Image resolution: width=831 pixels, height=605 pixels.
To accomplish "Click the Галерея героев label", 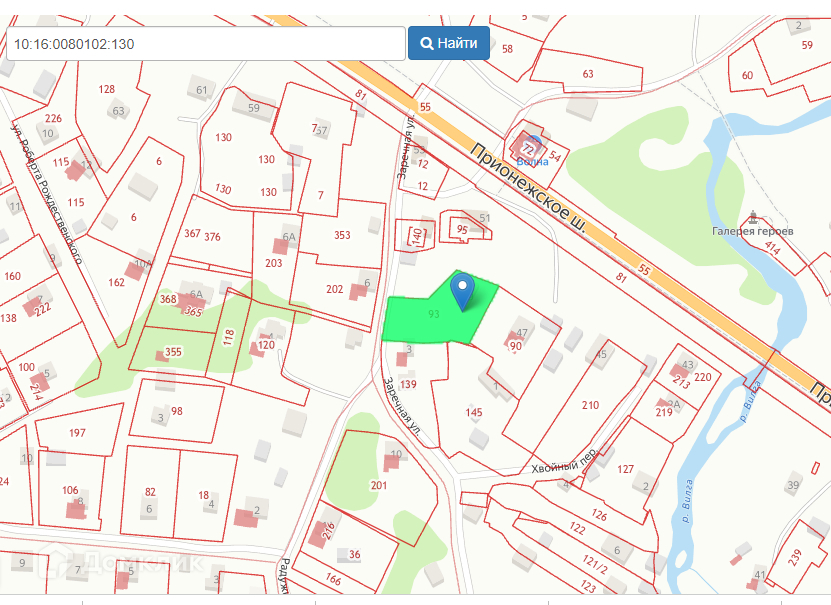I will tap(753, 231).
